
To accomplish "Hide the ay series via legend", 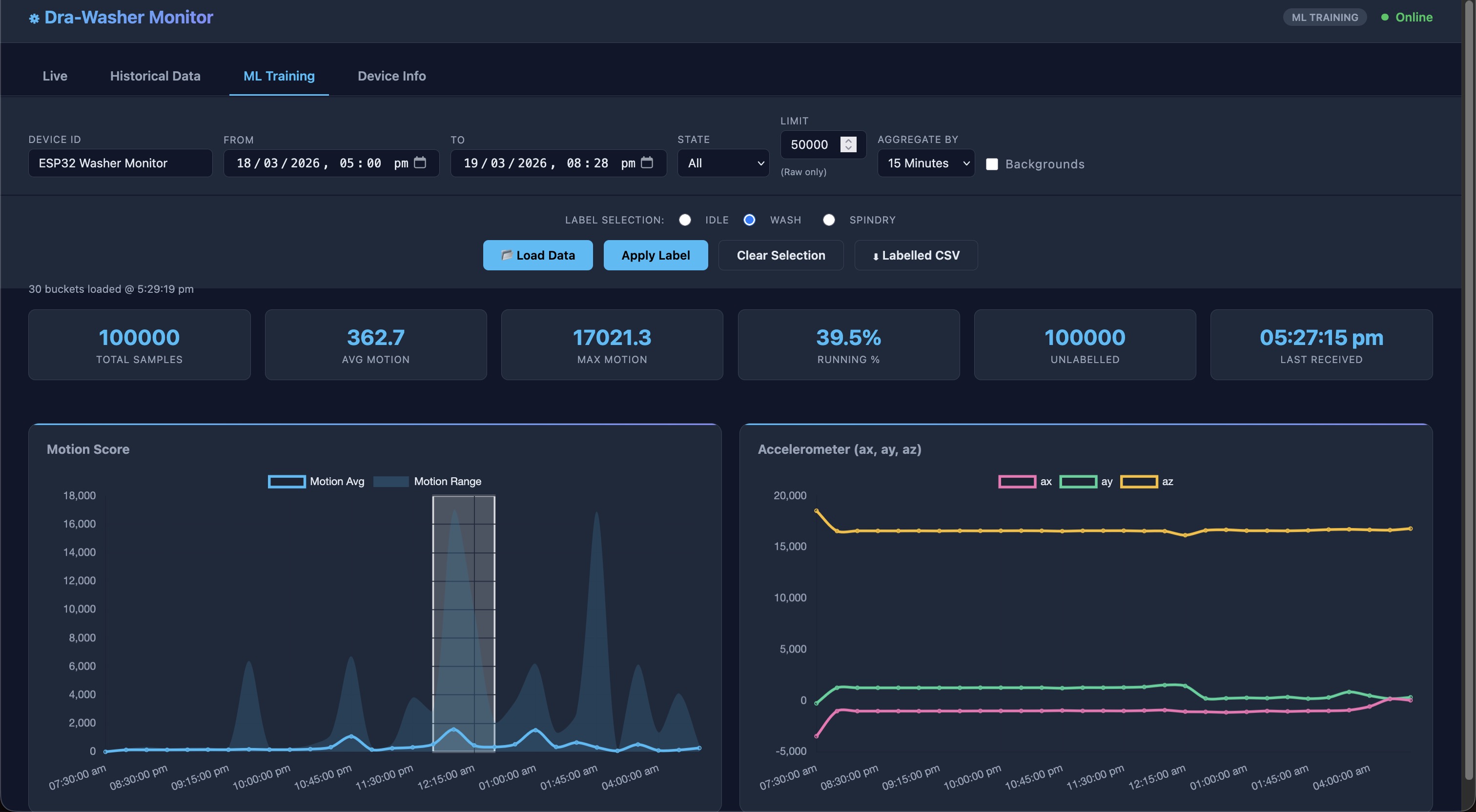I will tap(1077, 481).
